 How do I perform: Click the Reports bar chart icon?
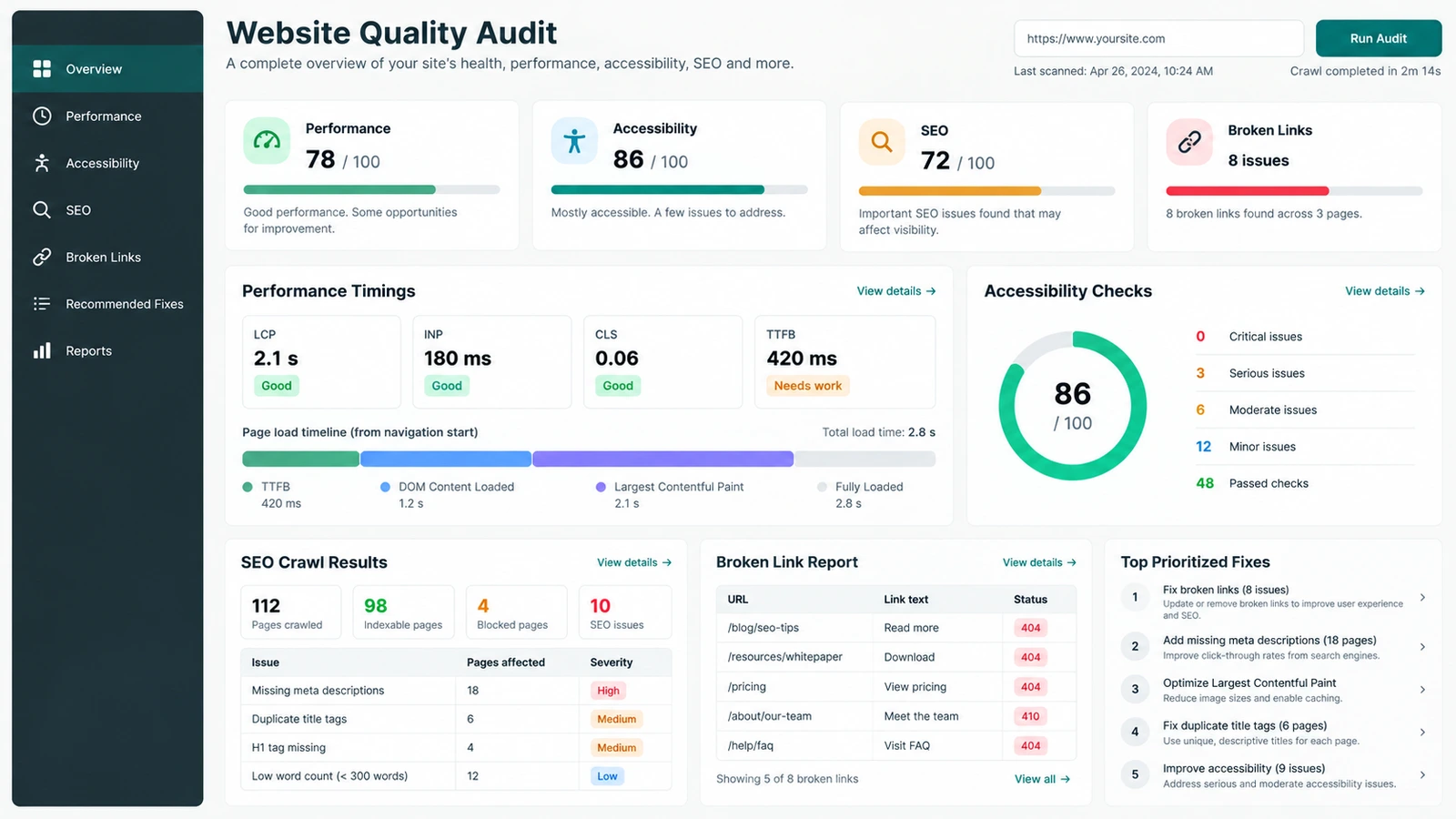point(42,351)
